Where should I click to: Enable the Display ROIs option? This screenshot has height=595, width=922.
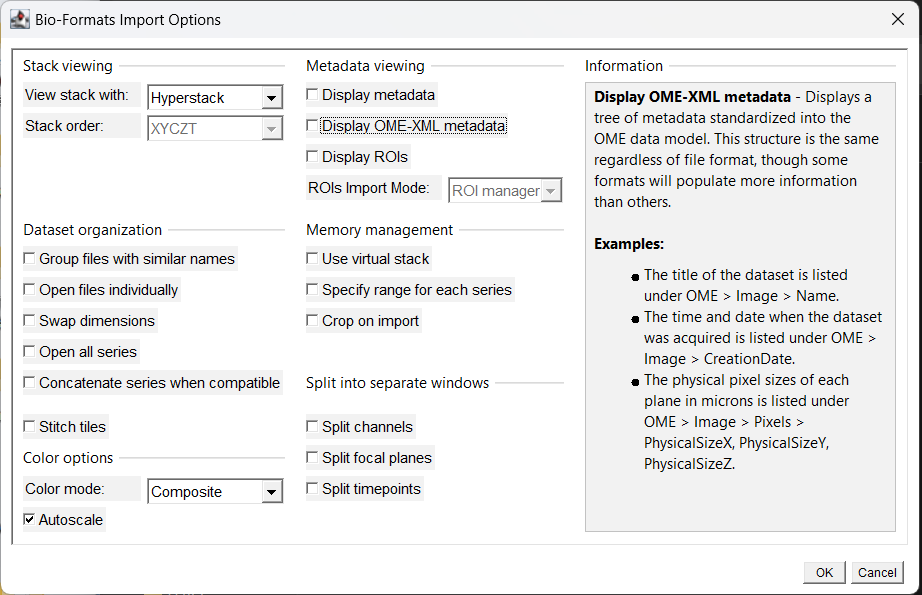pyautogui.click(x=312, y=156)
